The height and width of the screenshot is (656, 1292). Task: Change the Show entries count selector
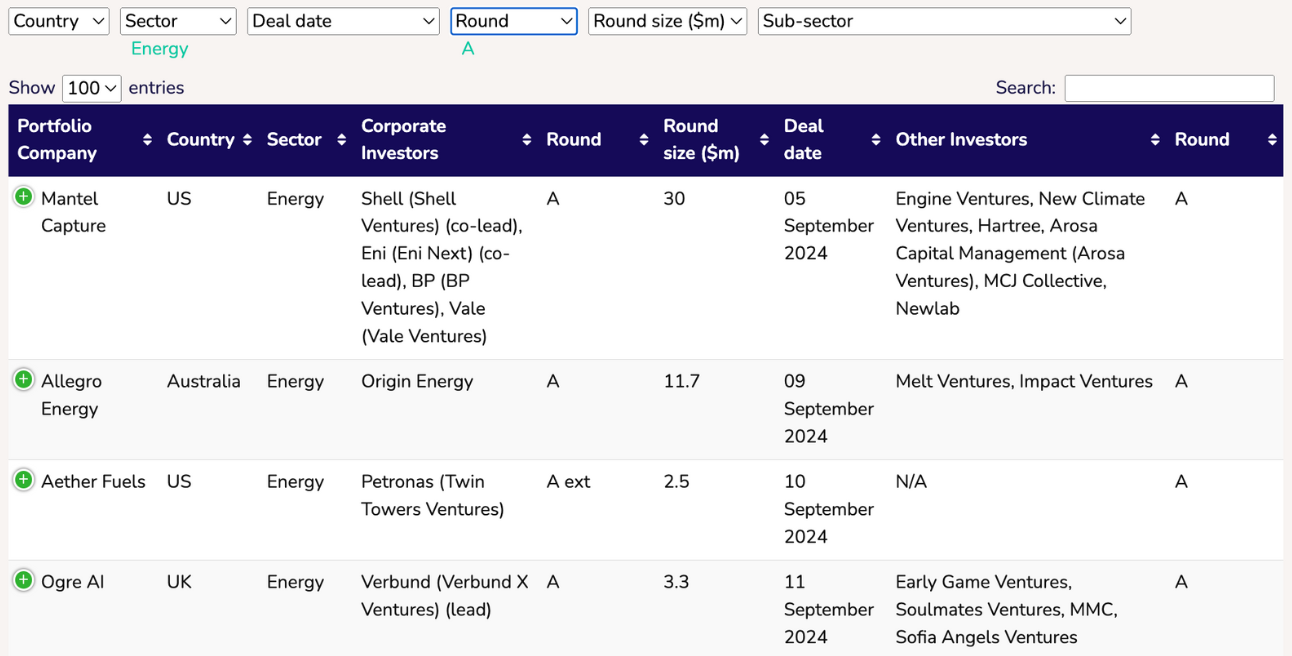coord(91,88)
